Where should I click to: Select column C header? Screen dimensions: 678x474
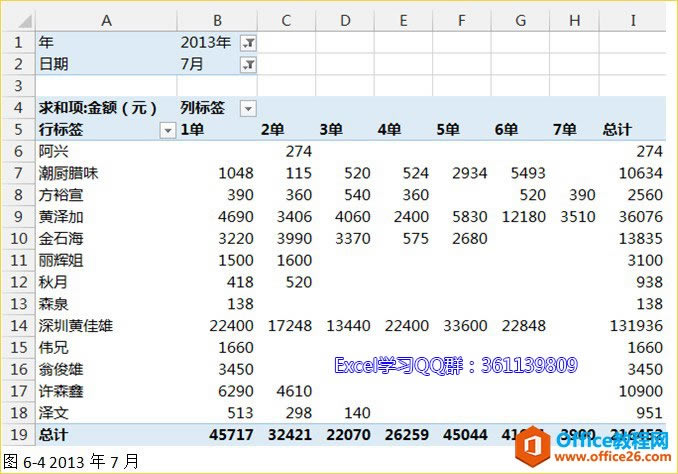[286, 20]
